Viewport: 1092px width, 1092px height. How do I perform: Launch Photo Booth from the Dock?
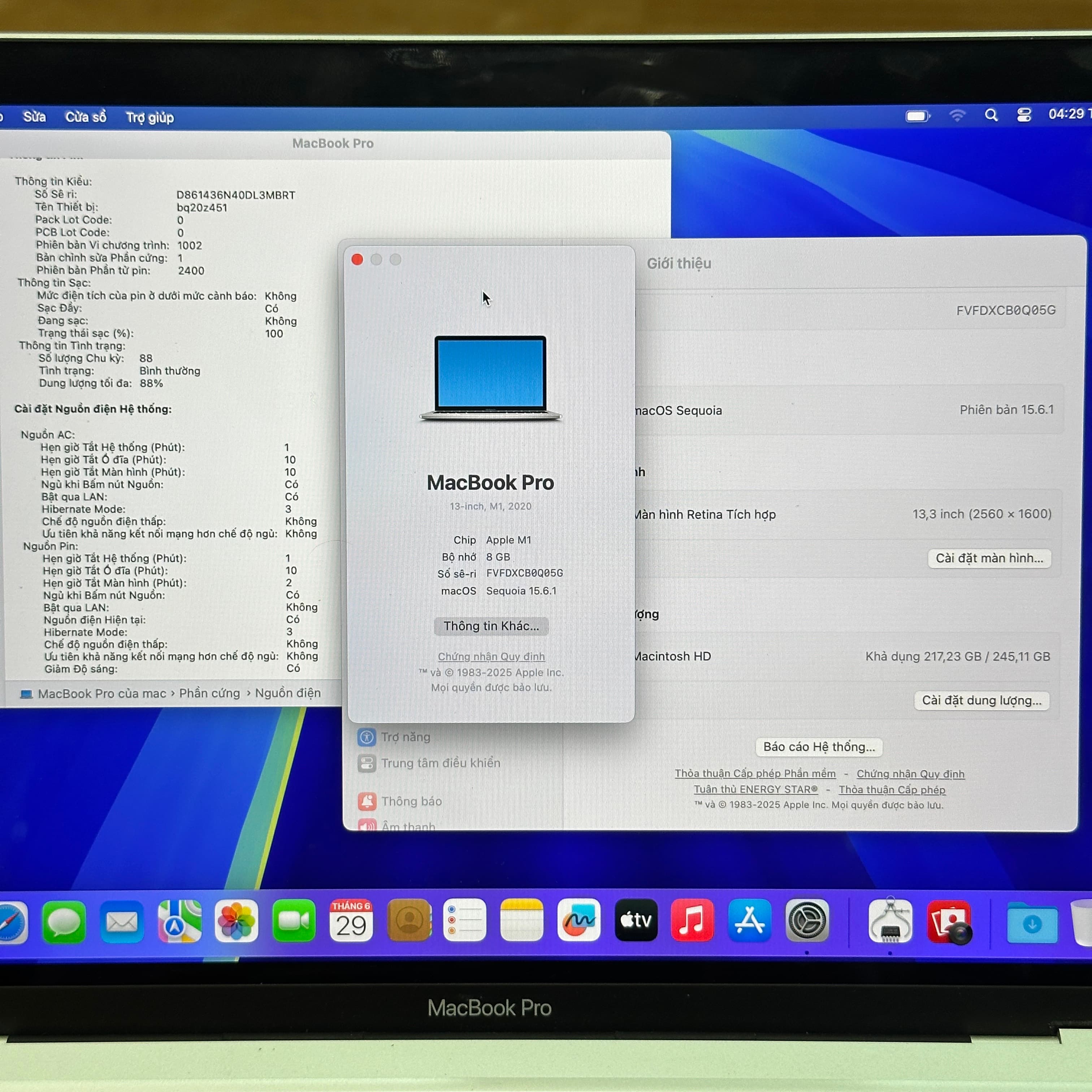[x=950, y=922]
